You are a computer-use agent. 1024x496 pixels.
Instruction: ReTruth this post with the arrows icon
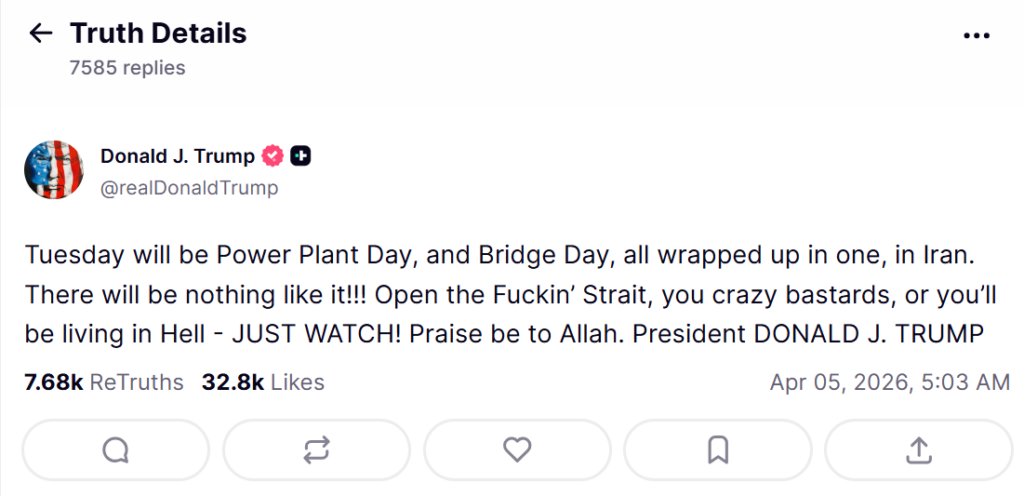tap(316, 451)
